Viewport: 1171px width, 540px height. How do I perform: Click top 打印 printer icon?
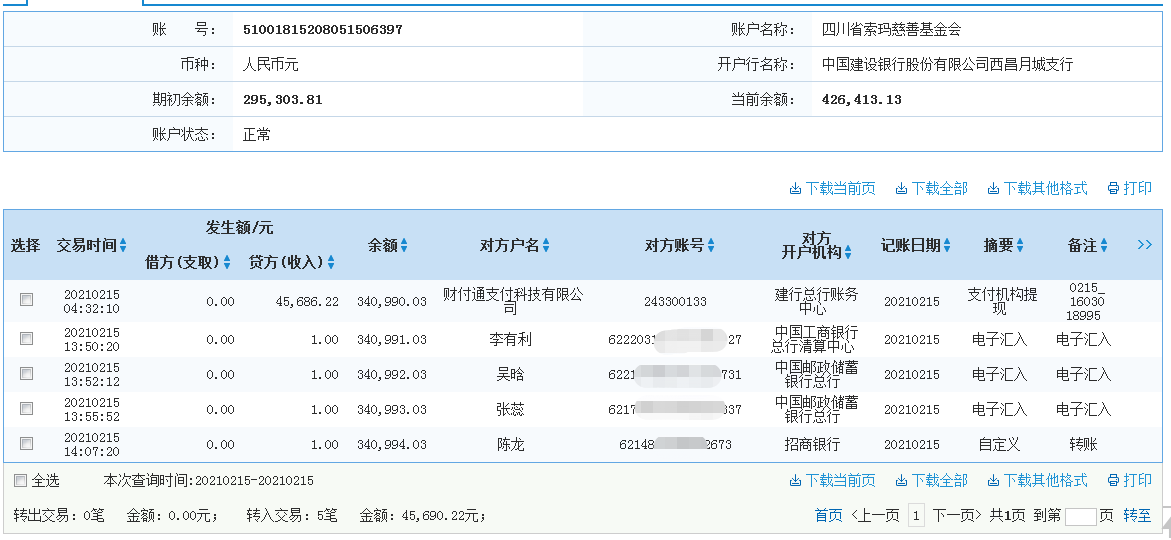[x=1113, y=189]
